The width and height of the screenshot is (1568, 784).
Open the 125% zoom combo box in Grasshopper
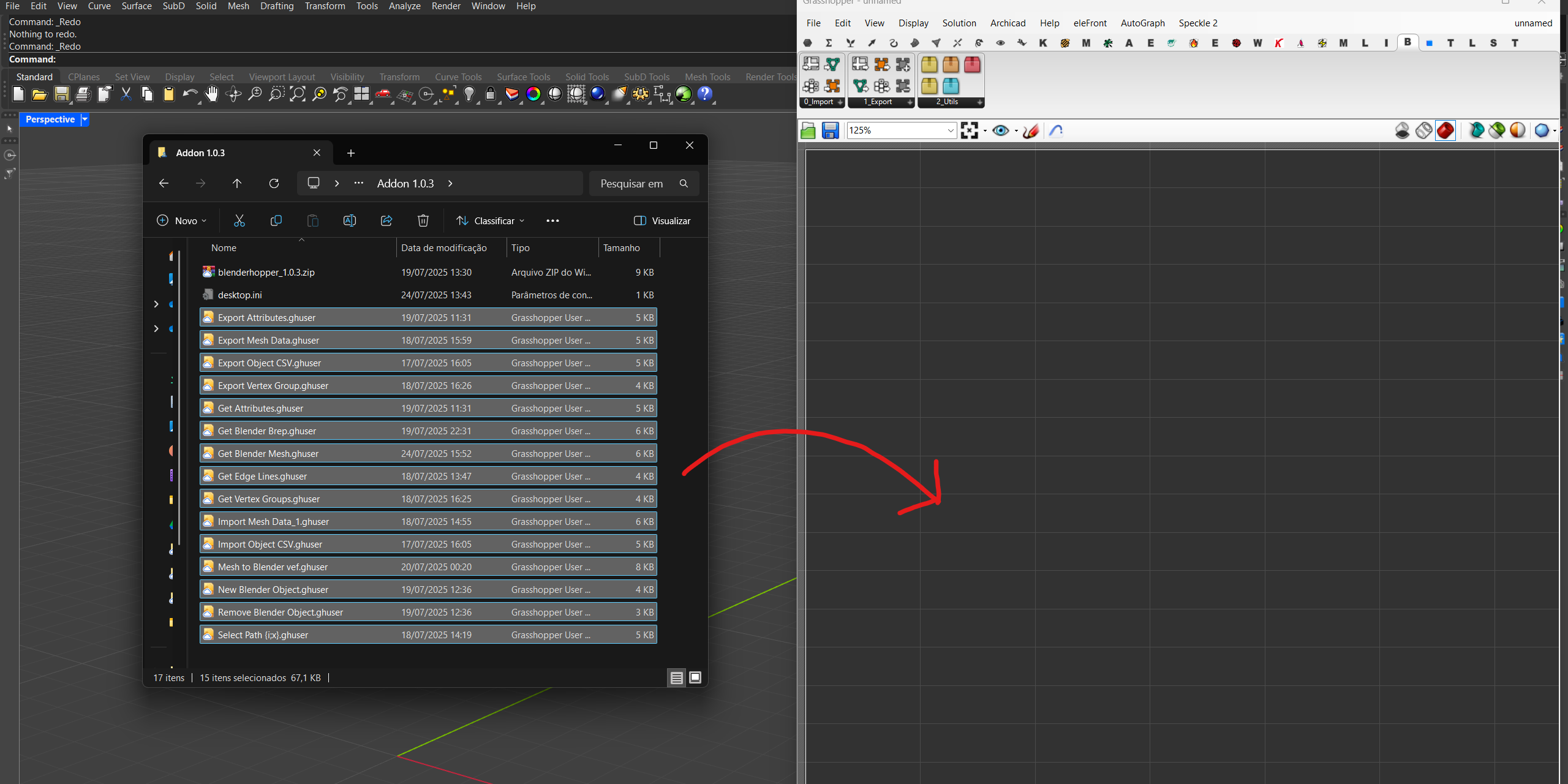tap(902, 130)
